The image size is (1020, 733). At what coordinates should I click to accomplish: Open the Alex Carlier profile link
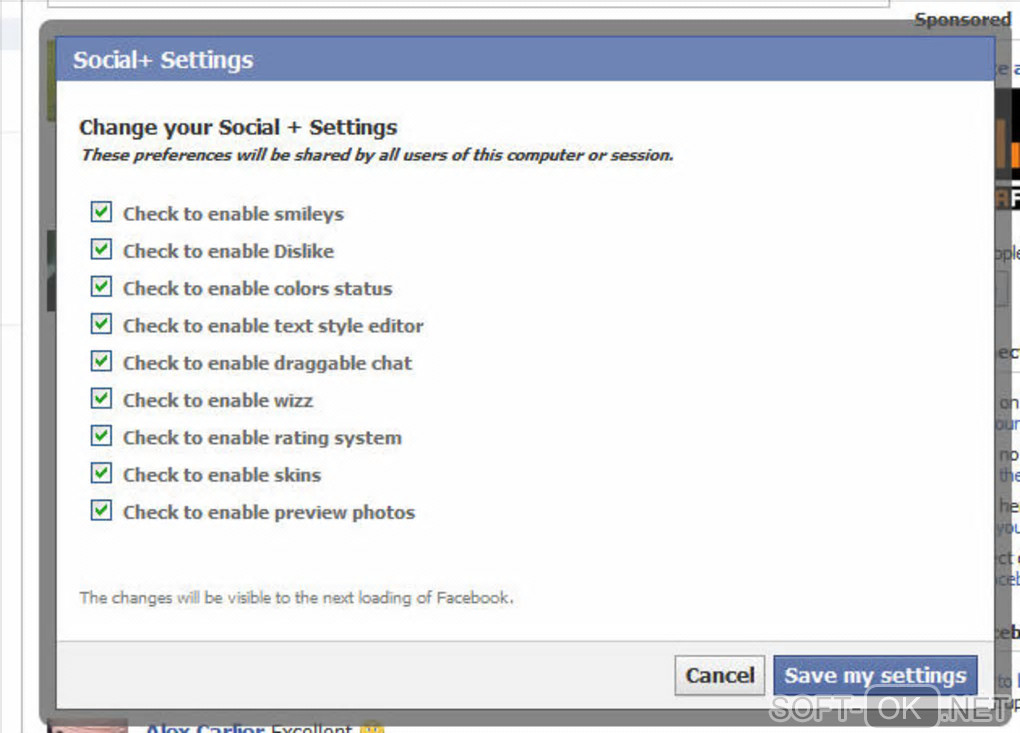coord(205,728)
